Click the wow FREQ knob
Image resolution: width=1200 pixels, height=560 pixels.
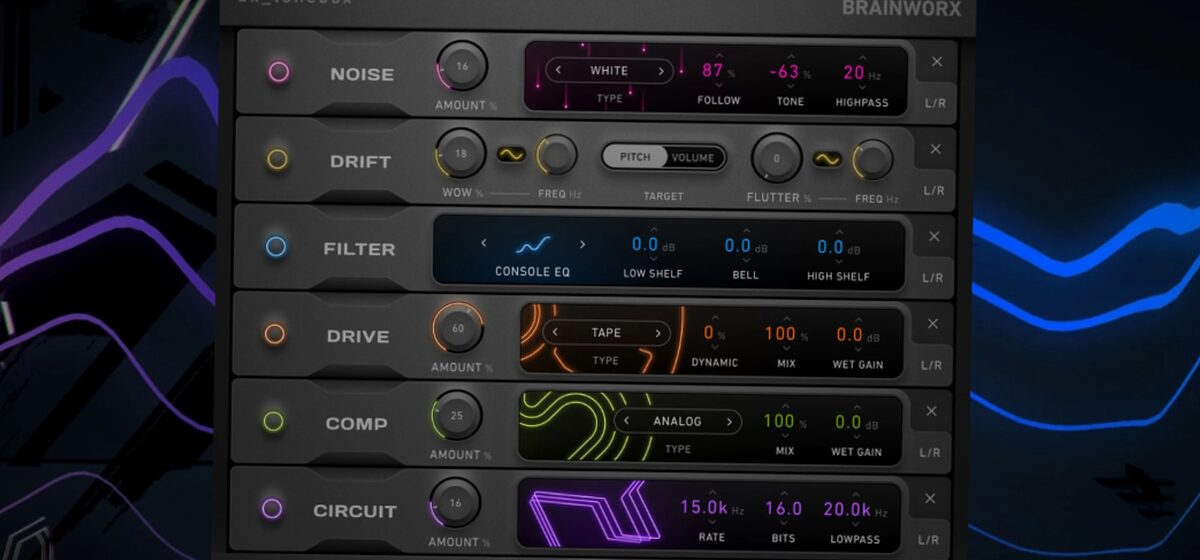(x=557, y=155)
